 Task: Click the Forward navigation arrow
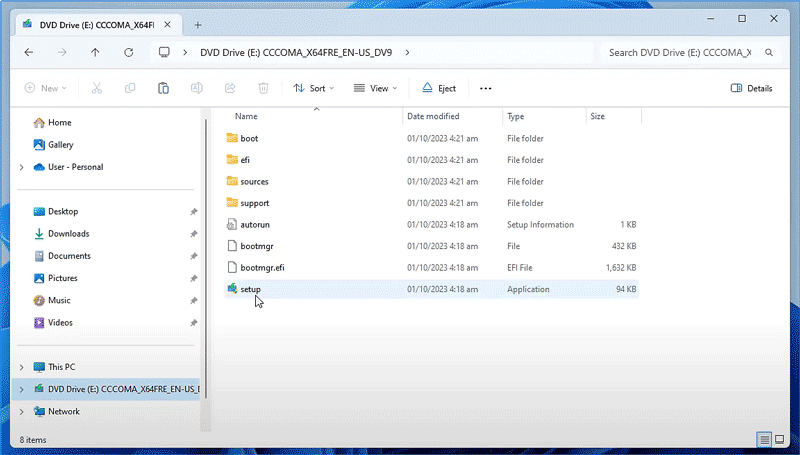point(62,52)
